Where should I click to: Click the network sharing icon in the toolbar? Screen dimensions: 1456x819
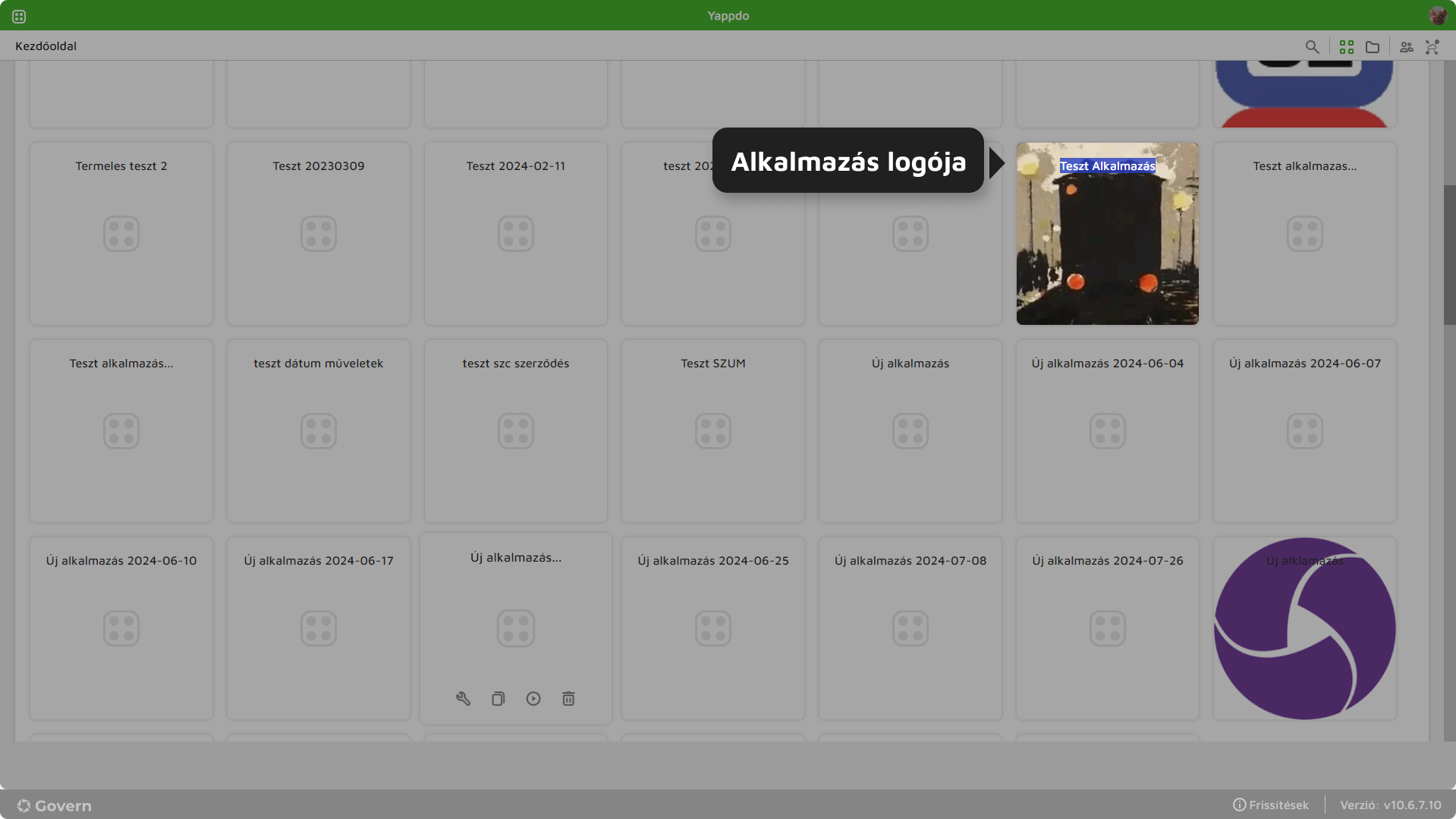tap(1432, 46)
